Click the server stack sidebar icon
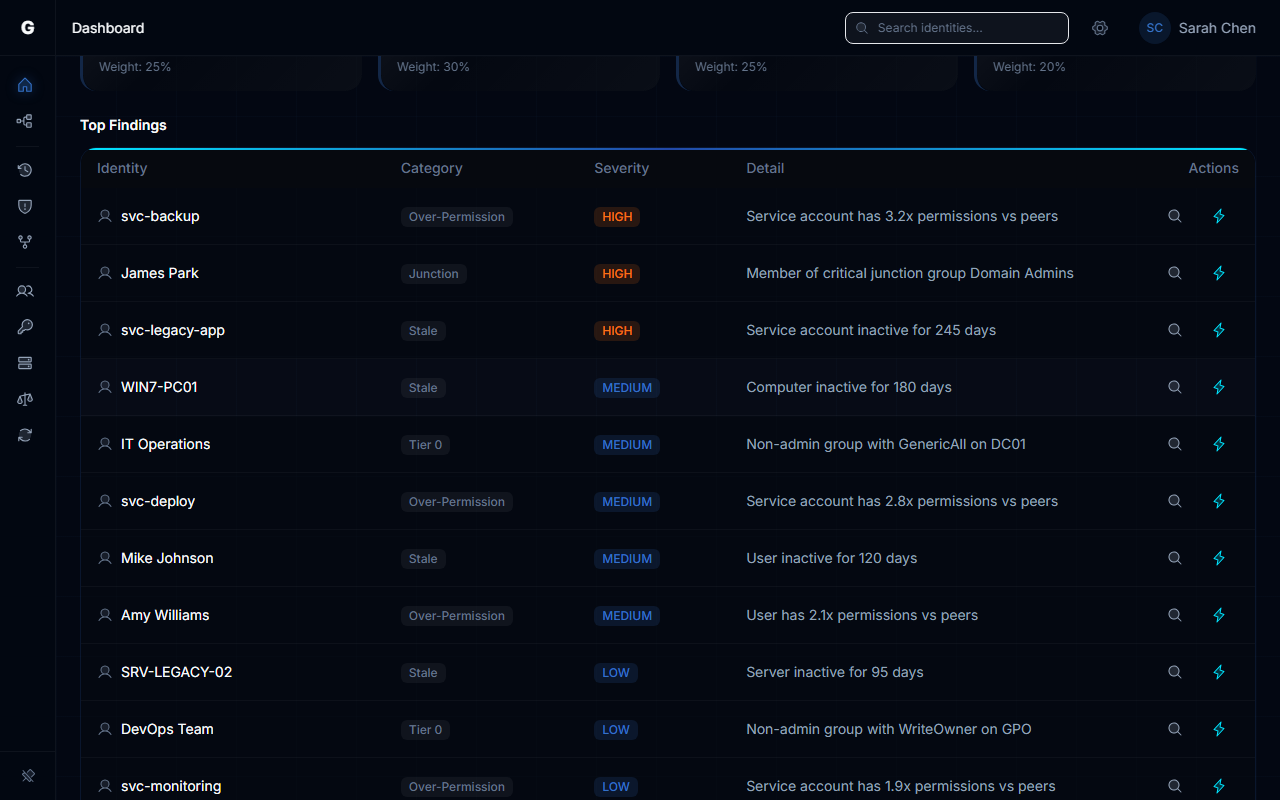Image resolution: width=1280 pixels, height=800 pixels. click(x=25, y=363)
